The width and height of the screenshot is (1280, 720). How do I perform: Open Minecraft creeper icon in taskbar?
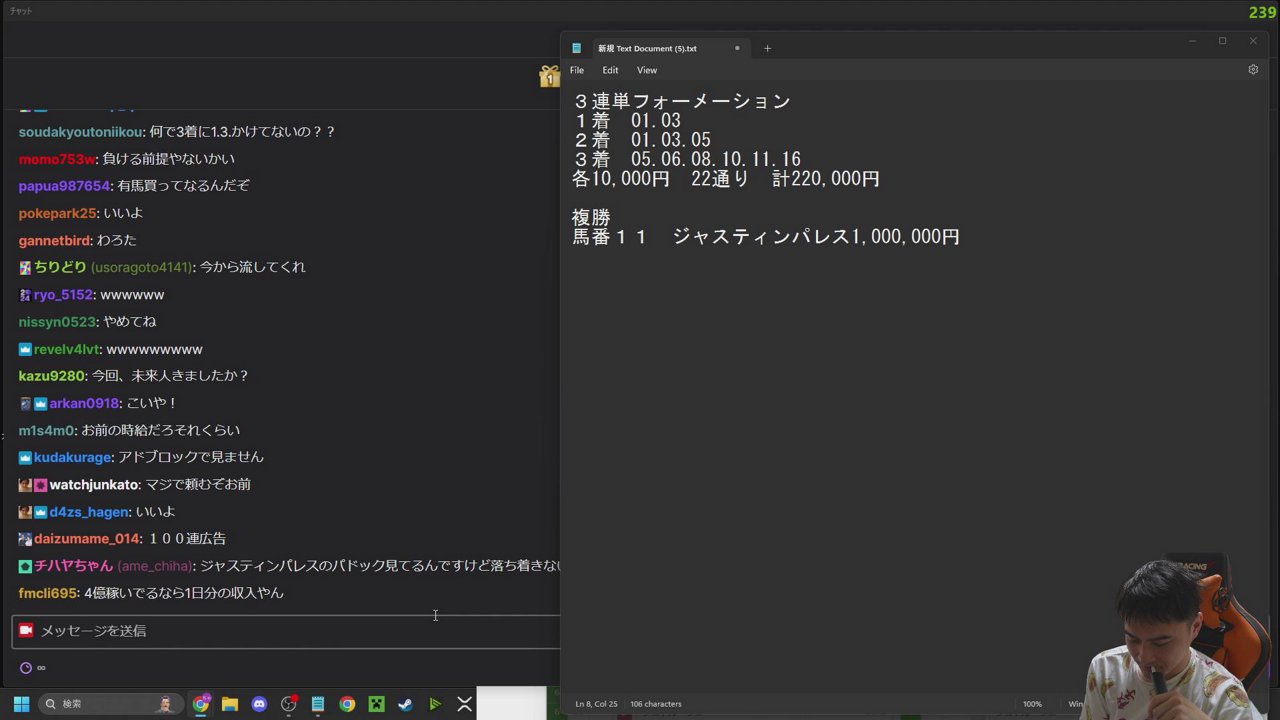tap(376, 704)
